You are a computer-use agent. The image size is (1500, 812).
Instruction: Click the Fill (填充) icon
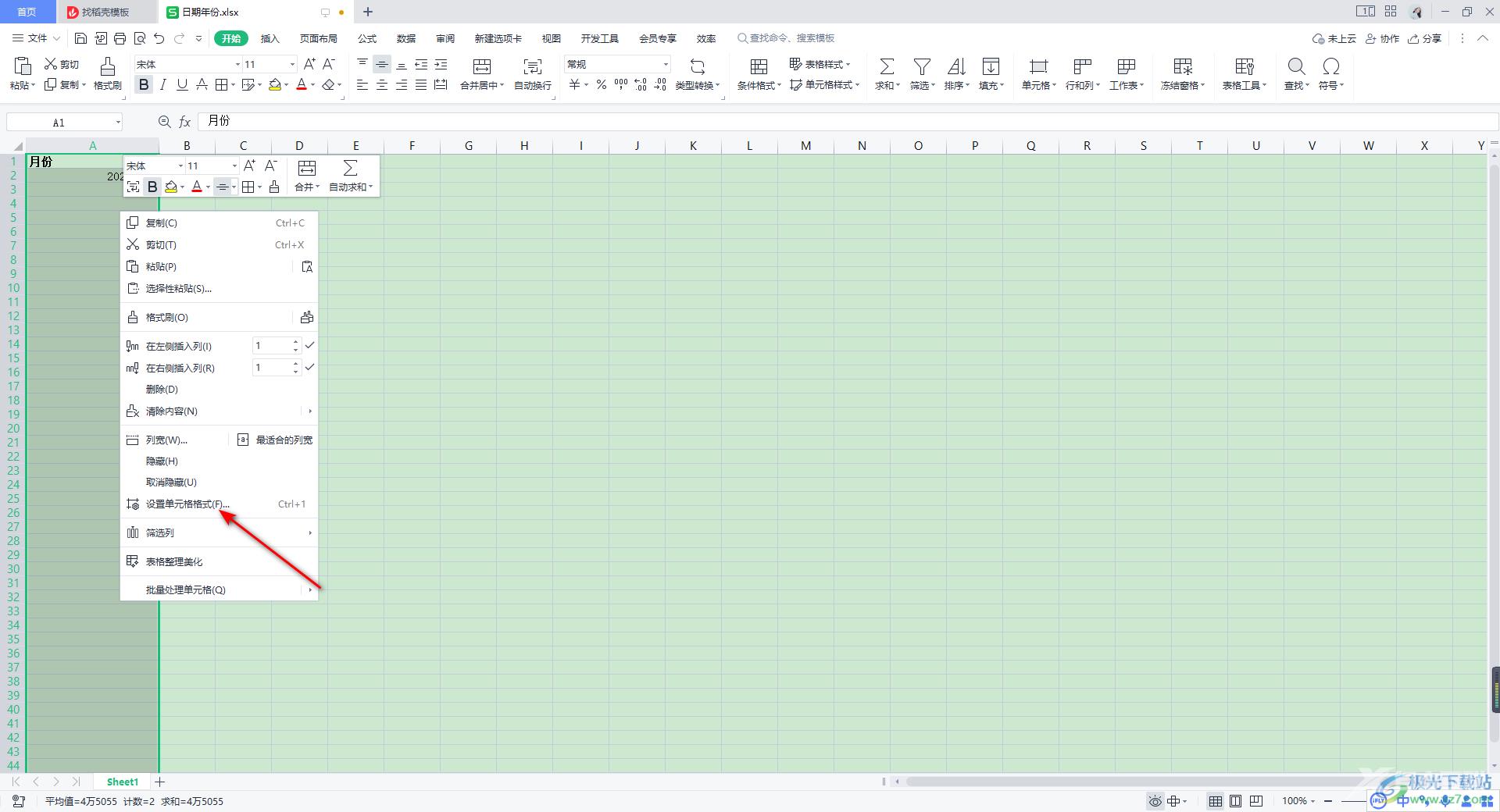[x=991, y=66]
